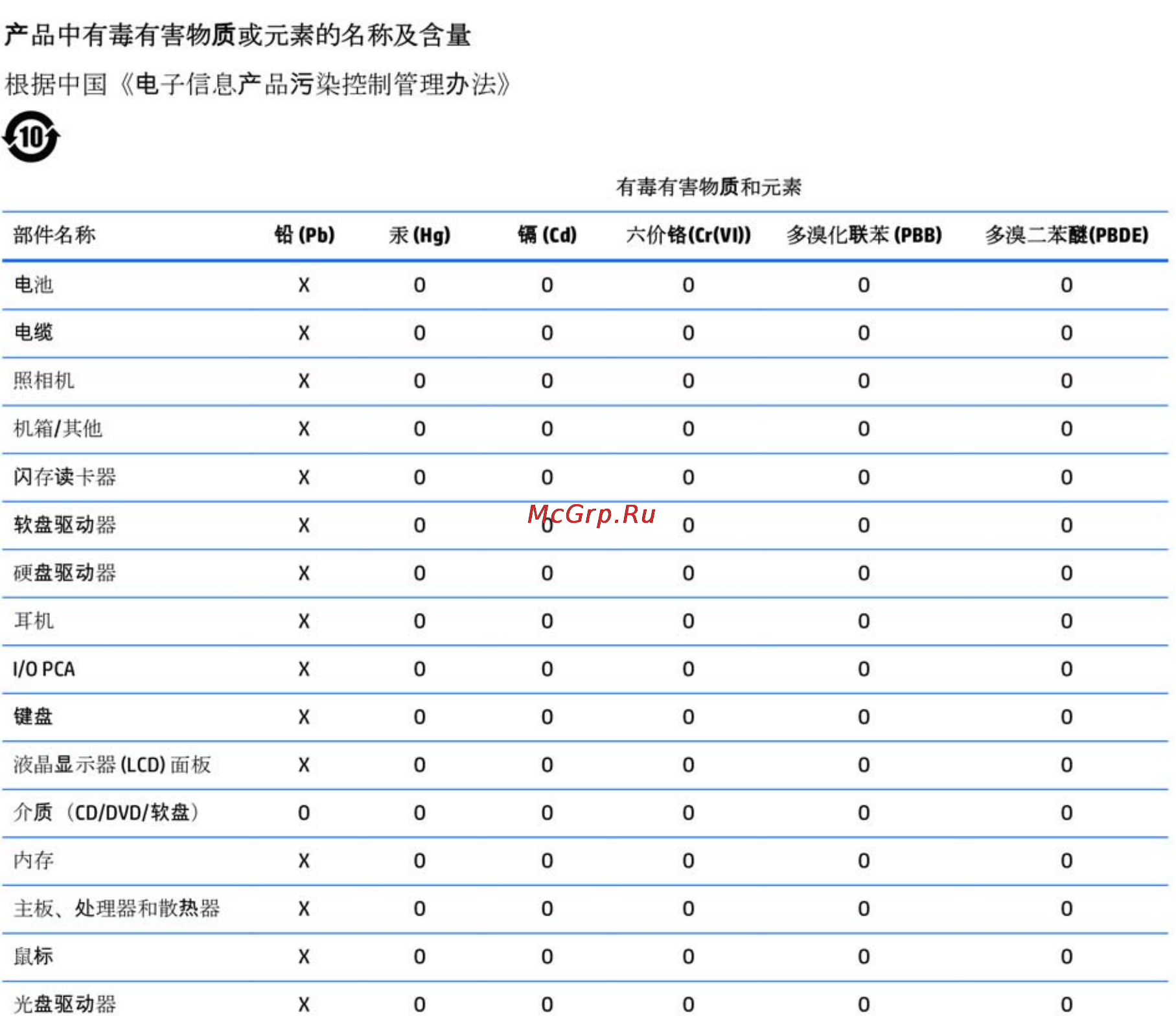Click the 电缆 row label
The height and width of the screenshot is (1027, 1176).
click(x=34, y=332)
